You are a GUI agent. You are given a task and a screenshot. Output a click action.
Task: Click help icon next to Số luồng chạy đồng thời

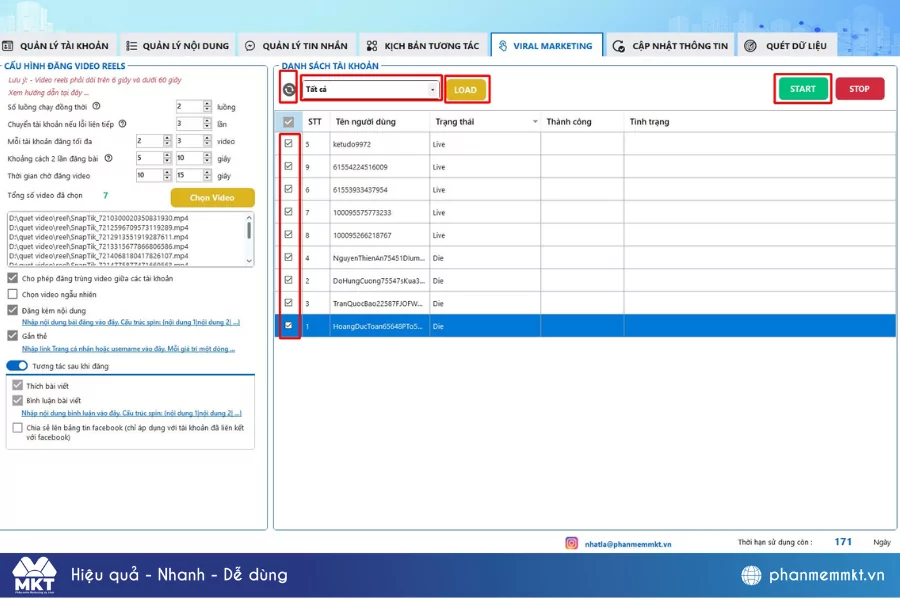[x=97, y=106]
